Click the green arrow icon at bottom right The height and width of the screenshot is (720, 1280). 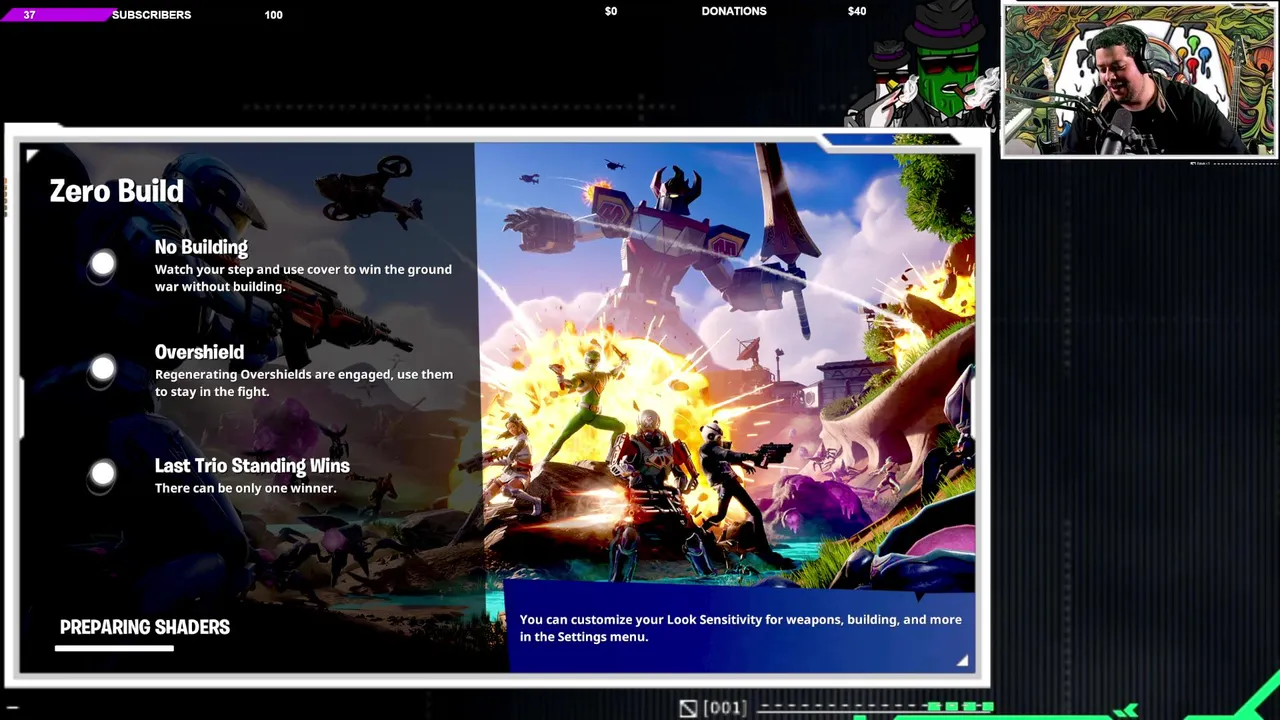pos(1127,711)
